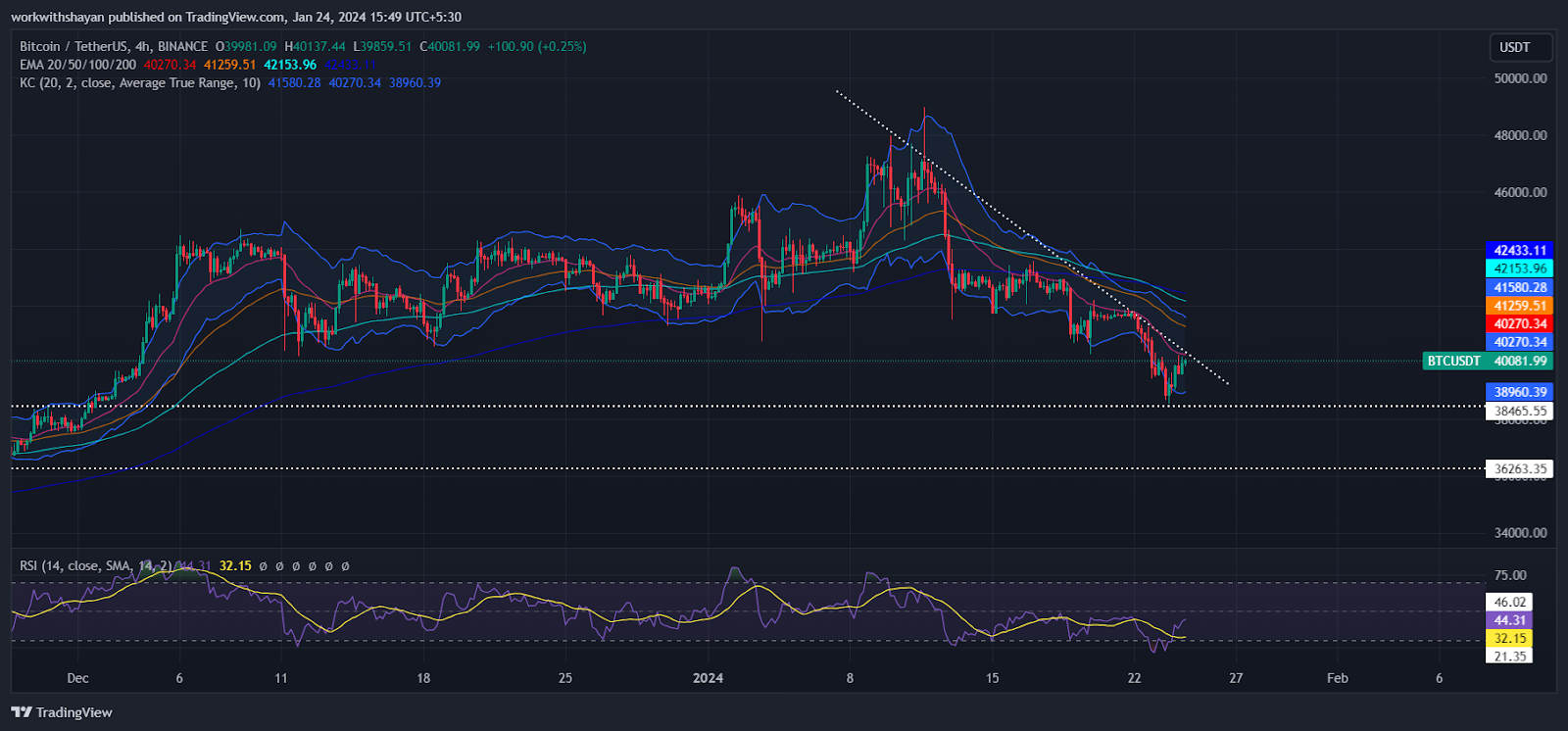Click the Dec label on the time axis
Screen dimensions: 1568x731
pyautogui.click(x=77, y=678)
